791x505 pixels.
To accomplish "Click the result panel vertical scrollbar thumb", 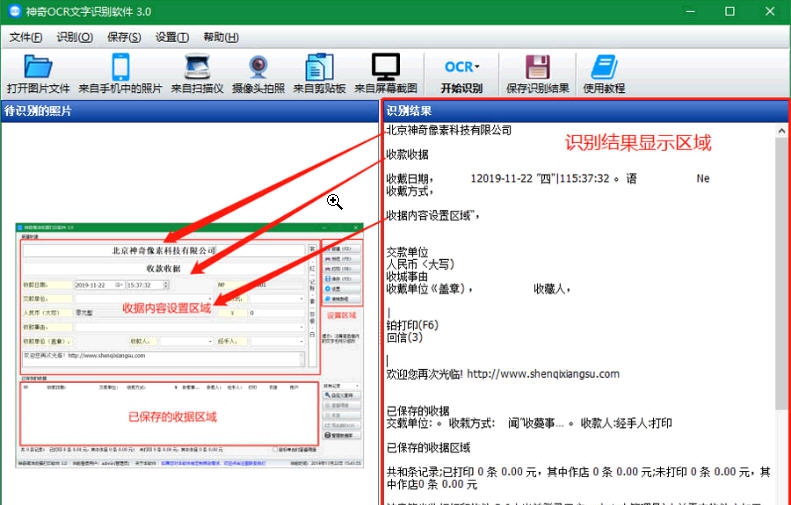I will tap(782, 272).
